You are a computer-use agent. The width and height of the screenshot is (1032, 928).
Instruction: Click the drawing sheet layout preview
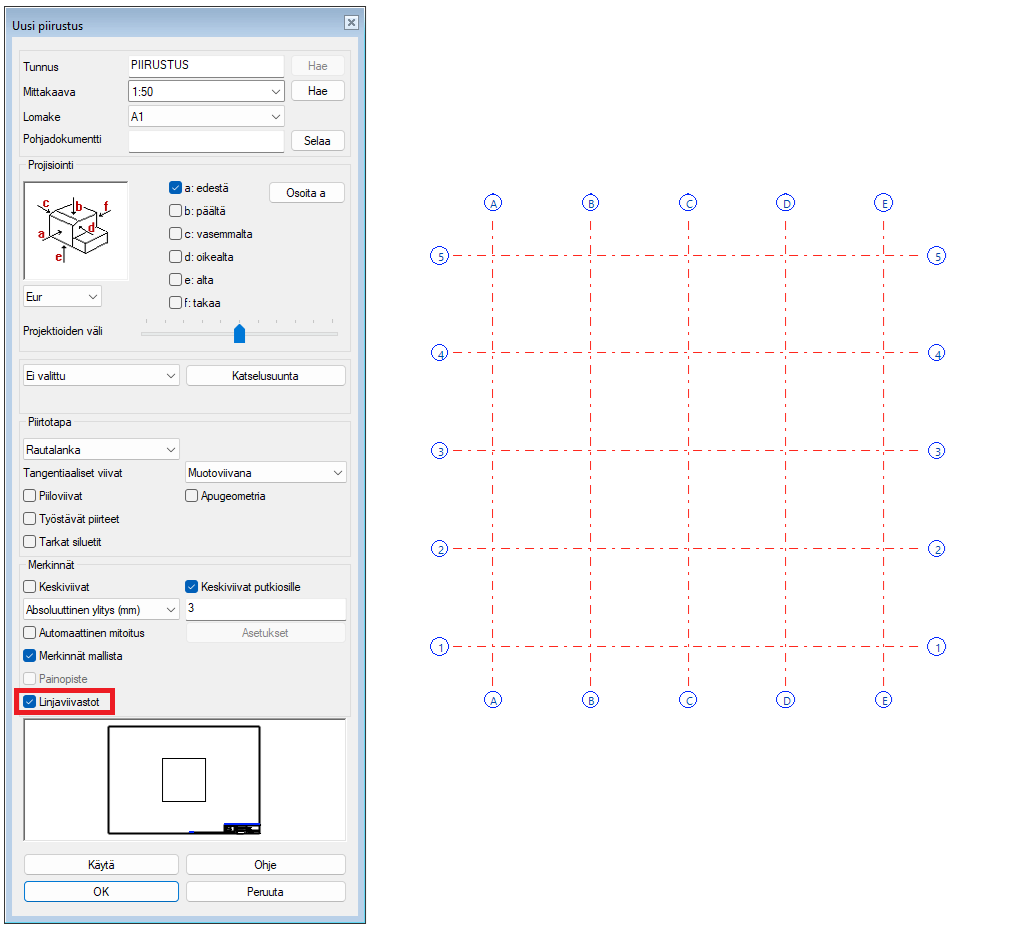coord(184,780)
